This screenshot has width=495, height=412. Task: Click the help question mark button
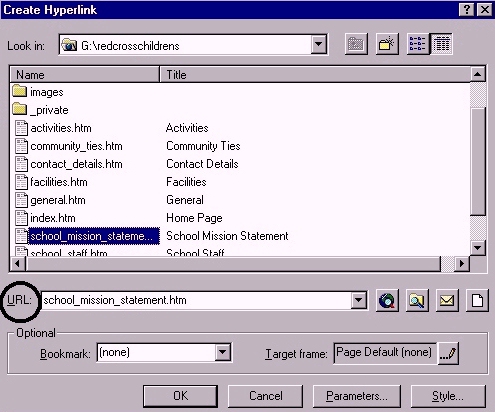click(467, 10)
